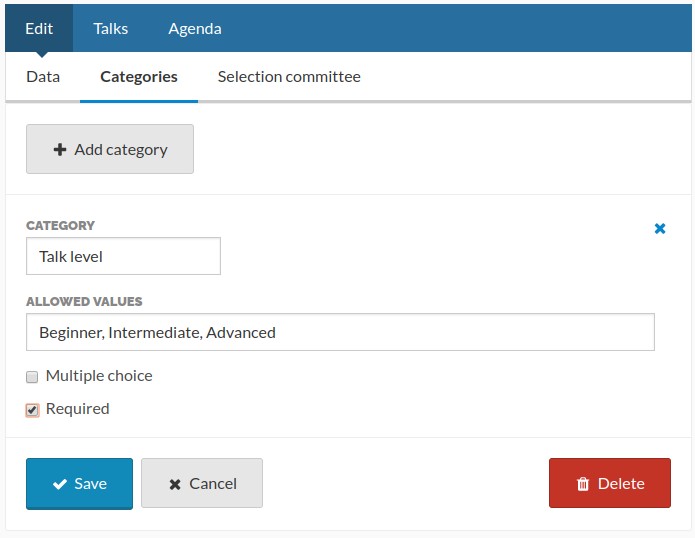Enable the Multiple choice checkbox
Image resolution: width=695 pixels, height=538 pixels.
click(x=32, y=377)
